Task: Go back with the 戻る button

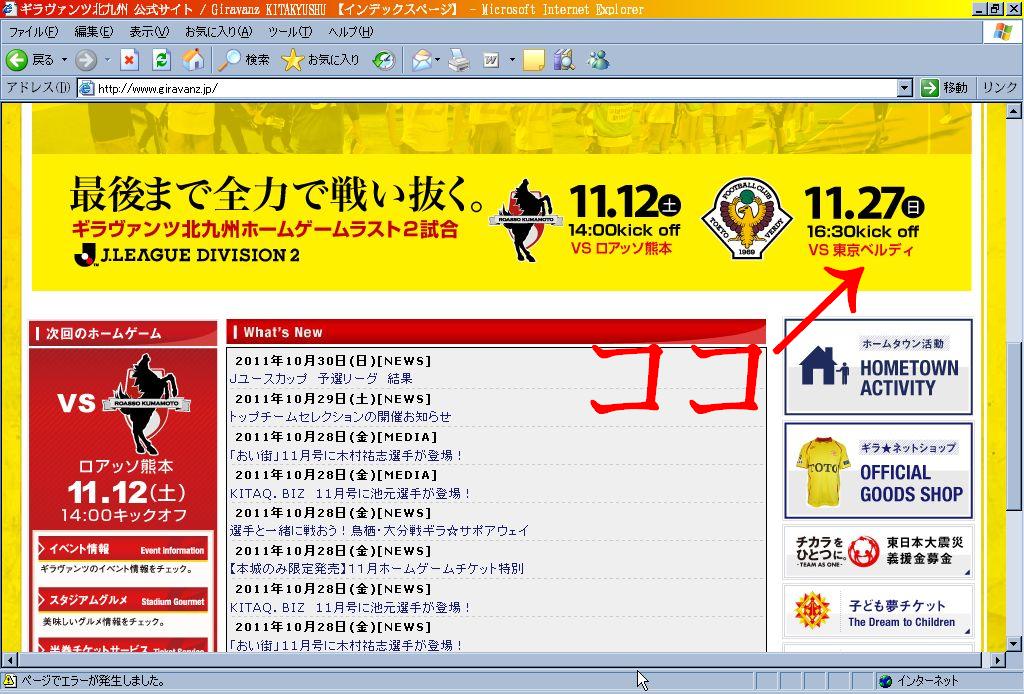Action: click(30, 60)
